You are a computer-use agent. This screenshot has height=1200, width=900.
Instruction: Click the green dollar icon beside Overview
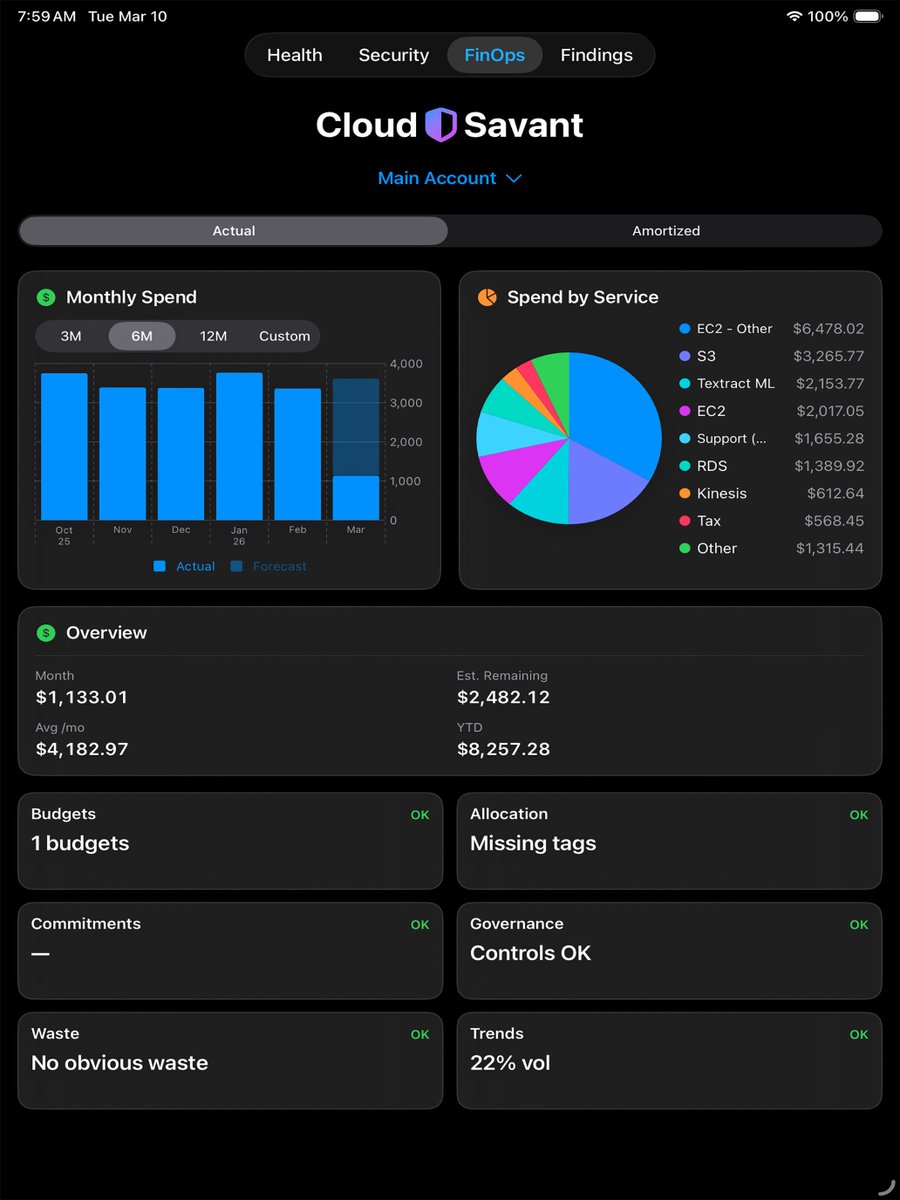[45, 633]
